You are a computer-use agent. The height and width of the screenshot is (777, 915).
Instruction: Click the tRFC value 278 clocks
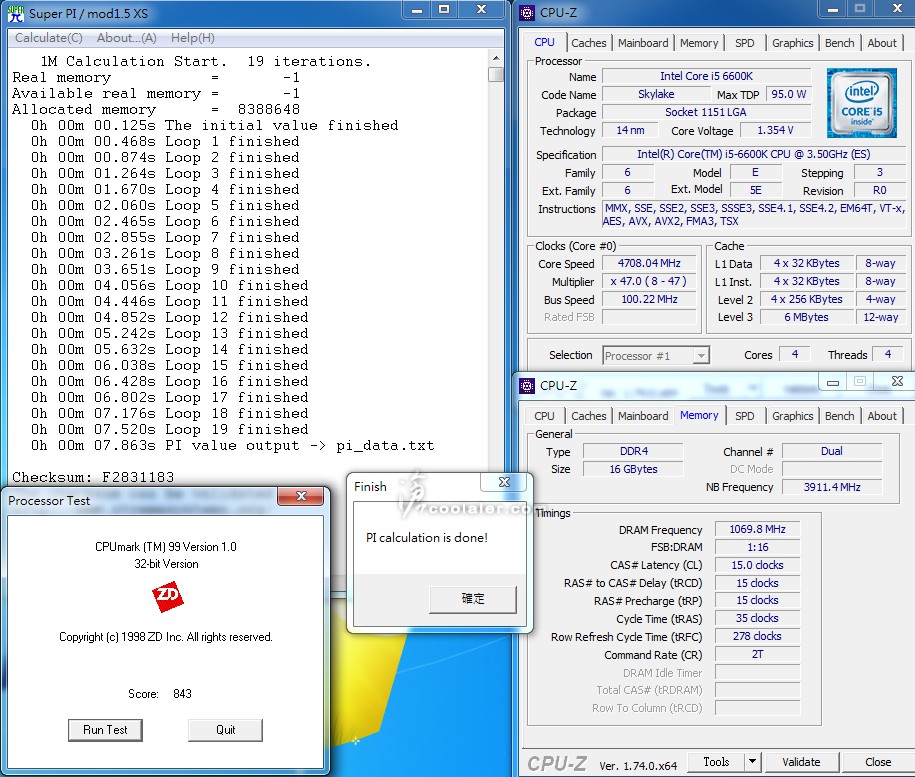[757, 636]
